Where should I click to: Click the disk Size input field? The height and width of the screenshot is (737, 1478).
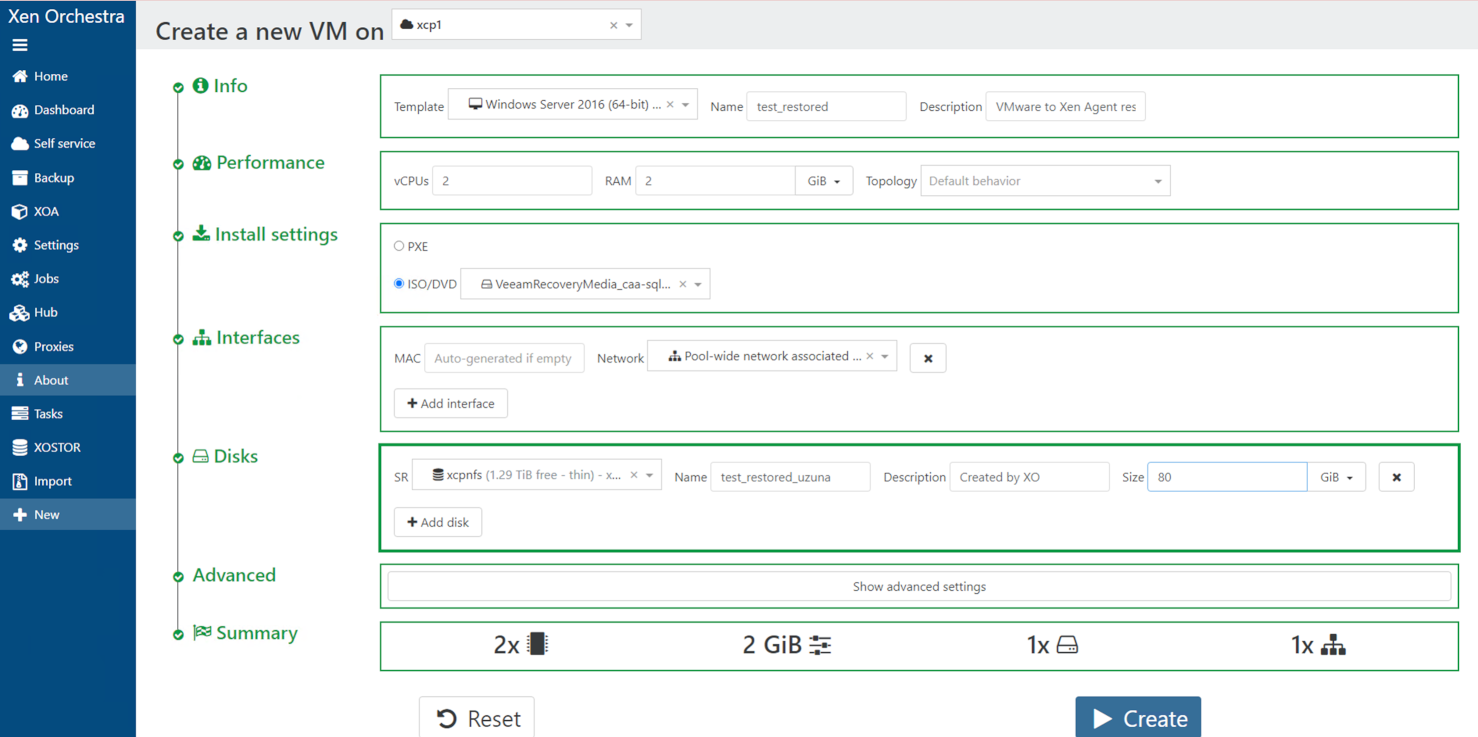click(1227, 477)
